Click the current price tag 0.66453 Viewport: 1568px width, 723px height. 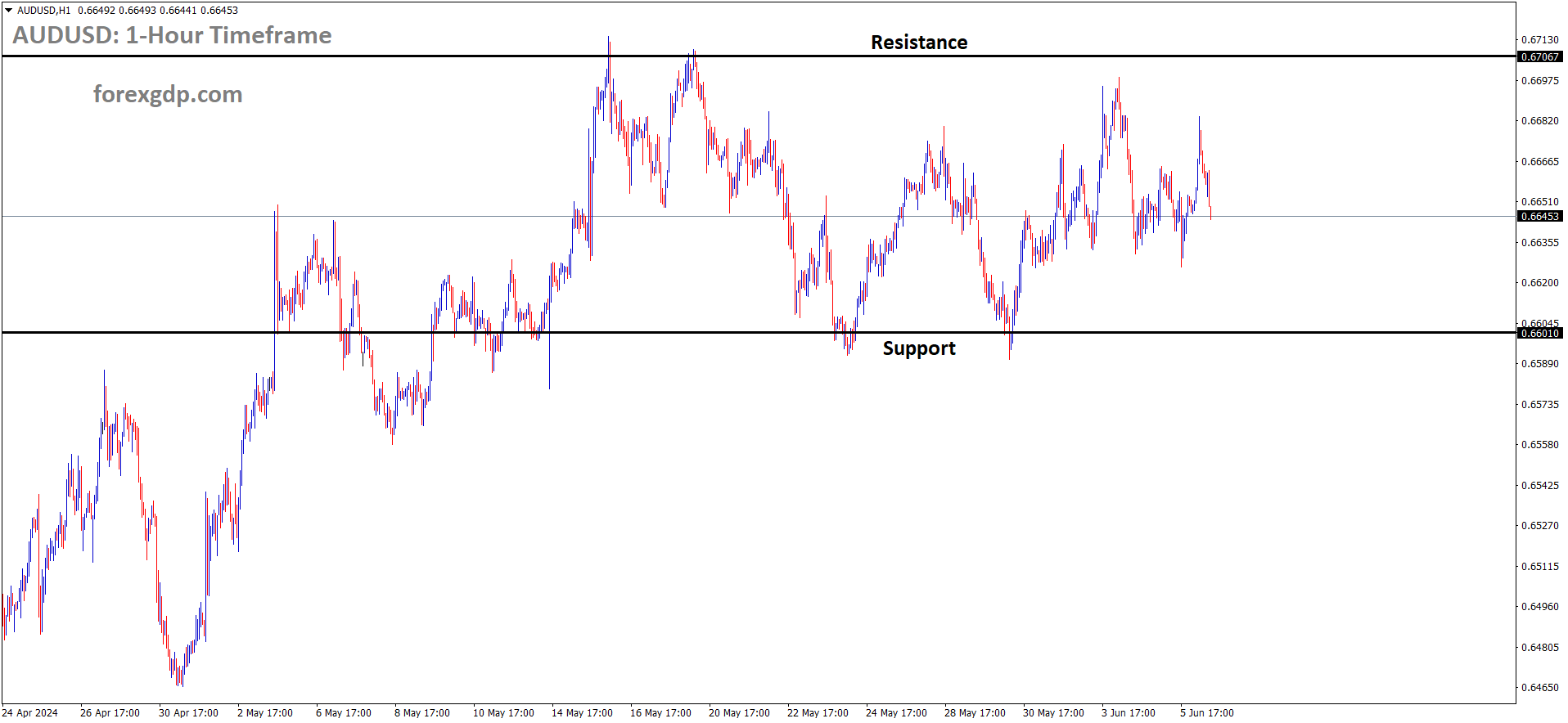[x=1539, y=216]
